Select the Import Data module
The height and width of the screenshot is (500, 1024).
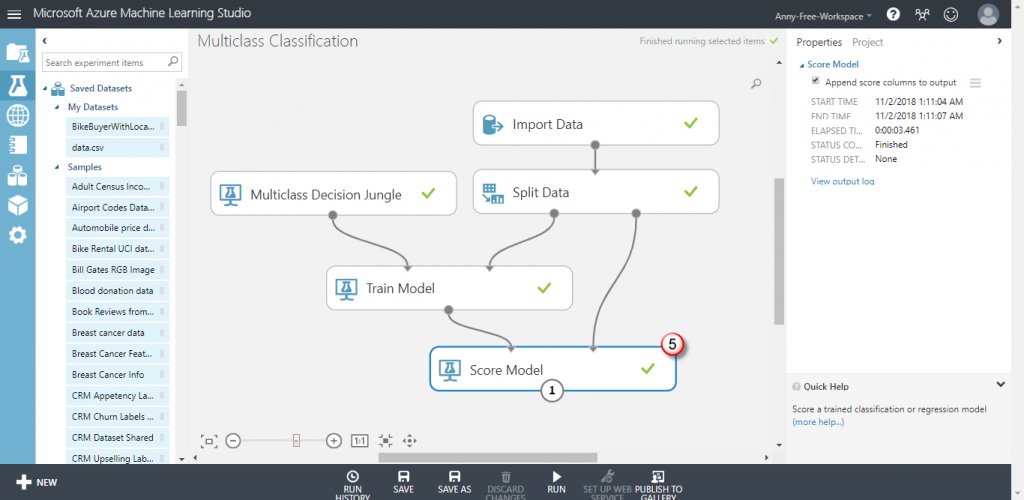pos(596,123)
